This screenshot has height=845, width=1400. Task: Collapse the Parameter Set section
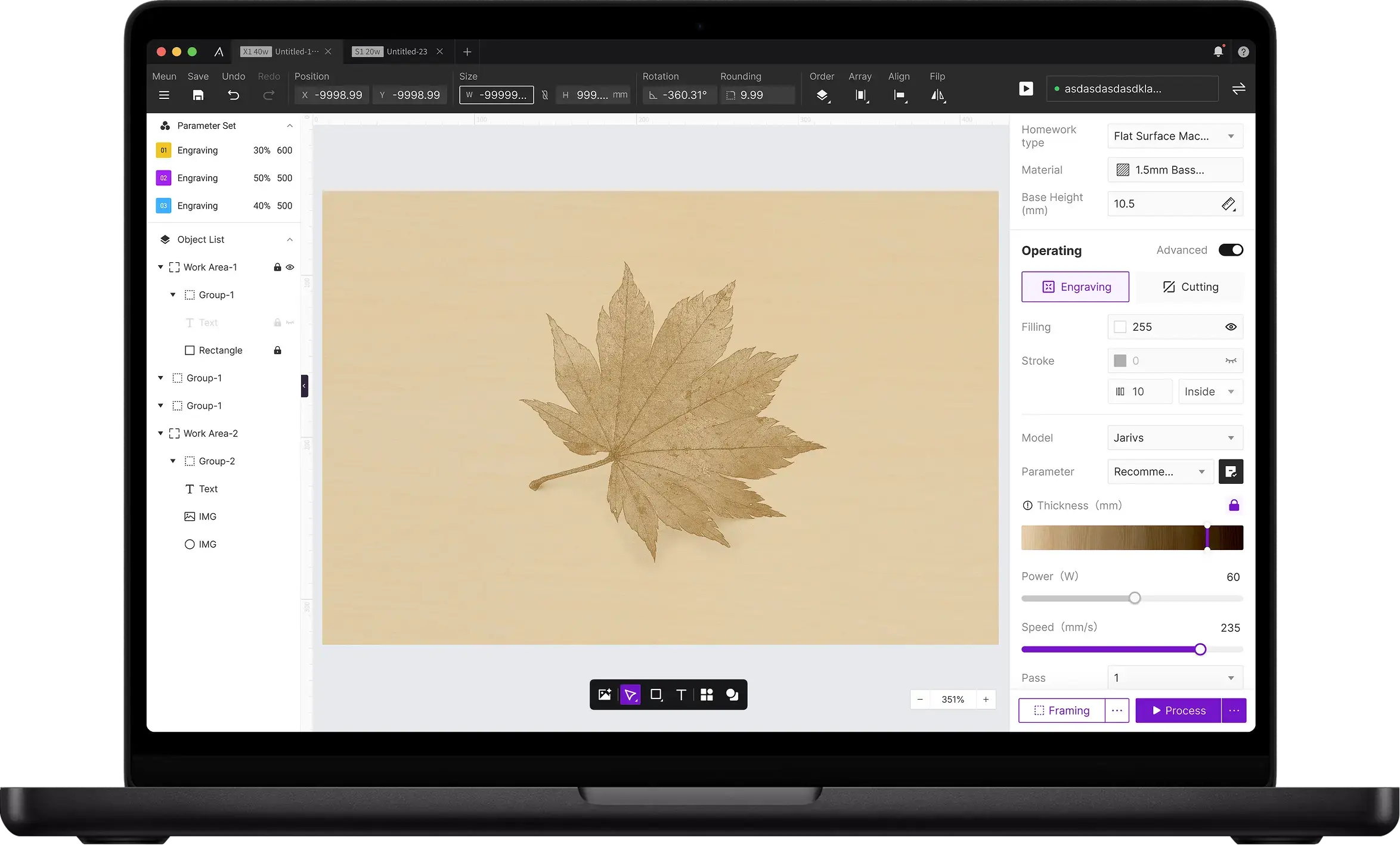tap(290, 126)
